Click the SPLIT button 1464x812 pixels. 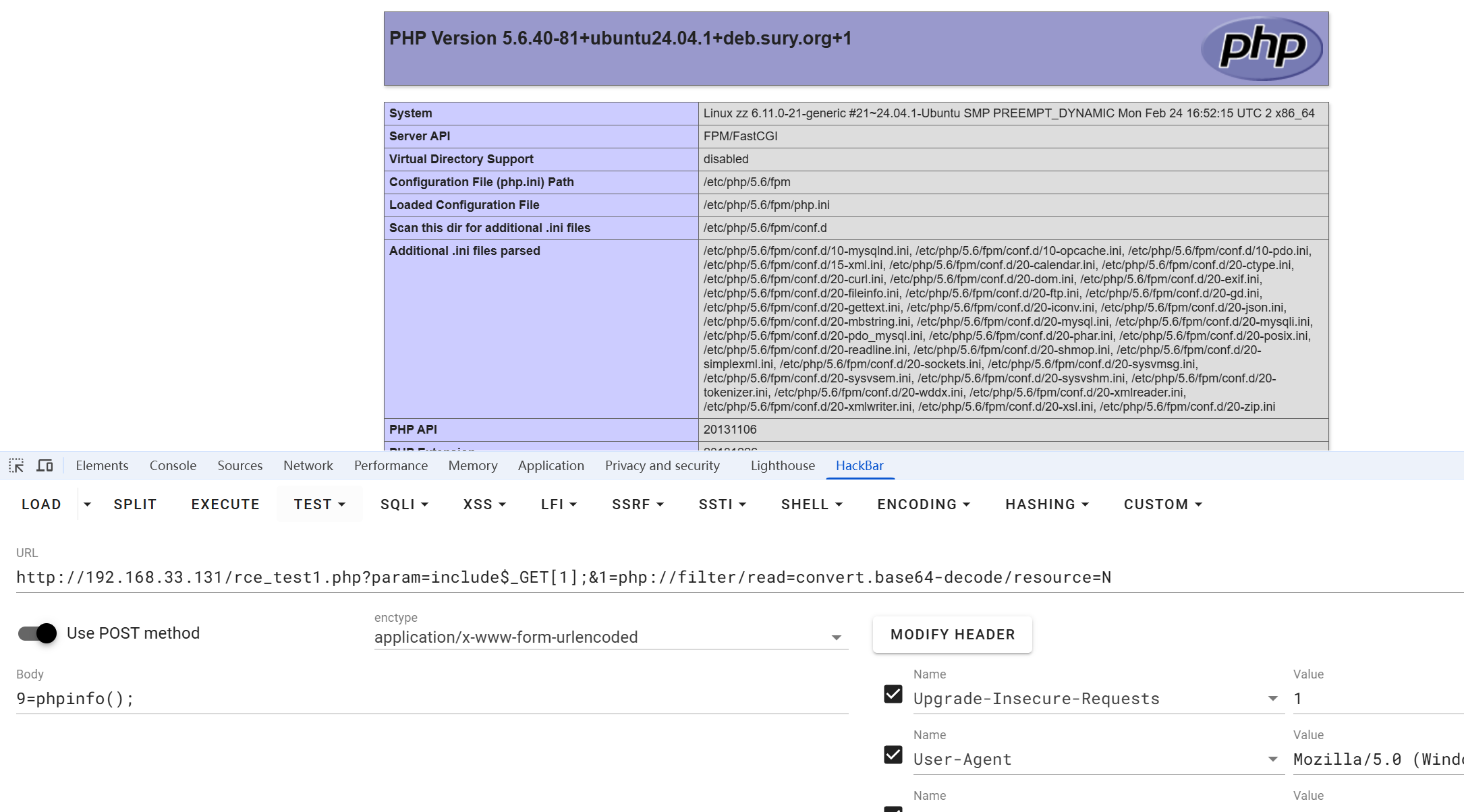[135, 504]
